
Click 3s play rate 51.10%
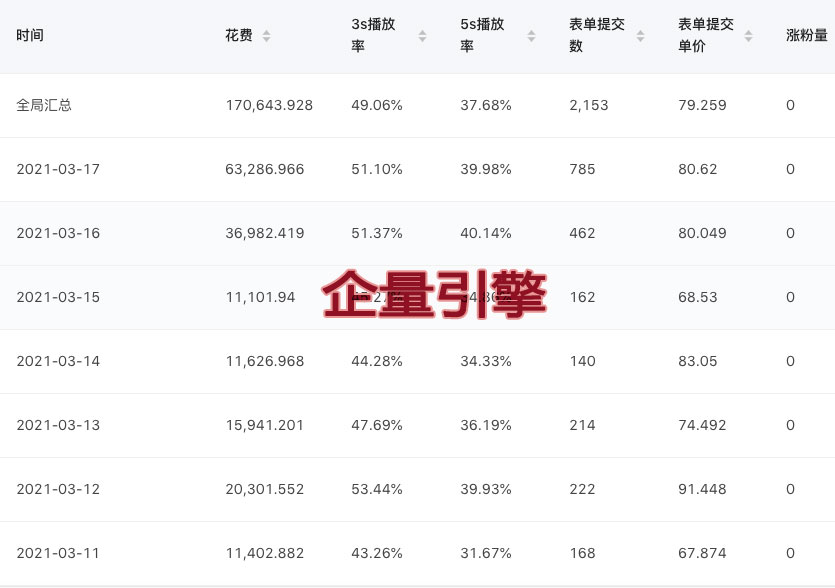(x=376, y=169)
